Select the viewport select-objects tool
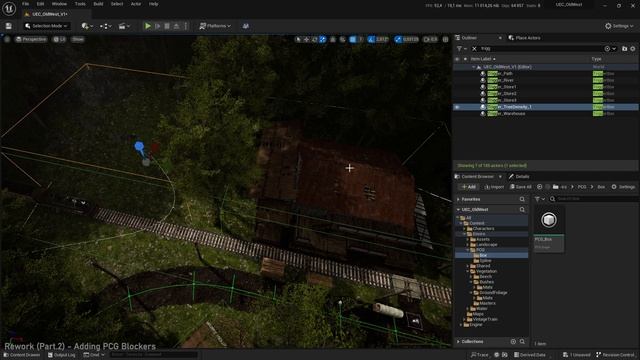640x360 pixels. pyautogui.click(x=298, y=39)
